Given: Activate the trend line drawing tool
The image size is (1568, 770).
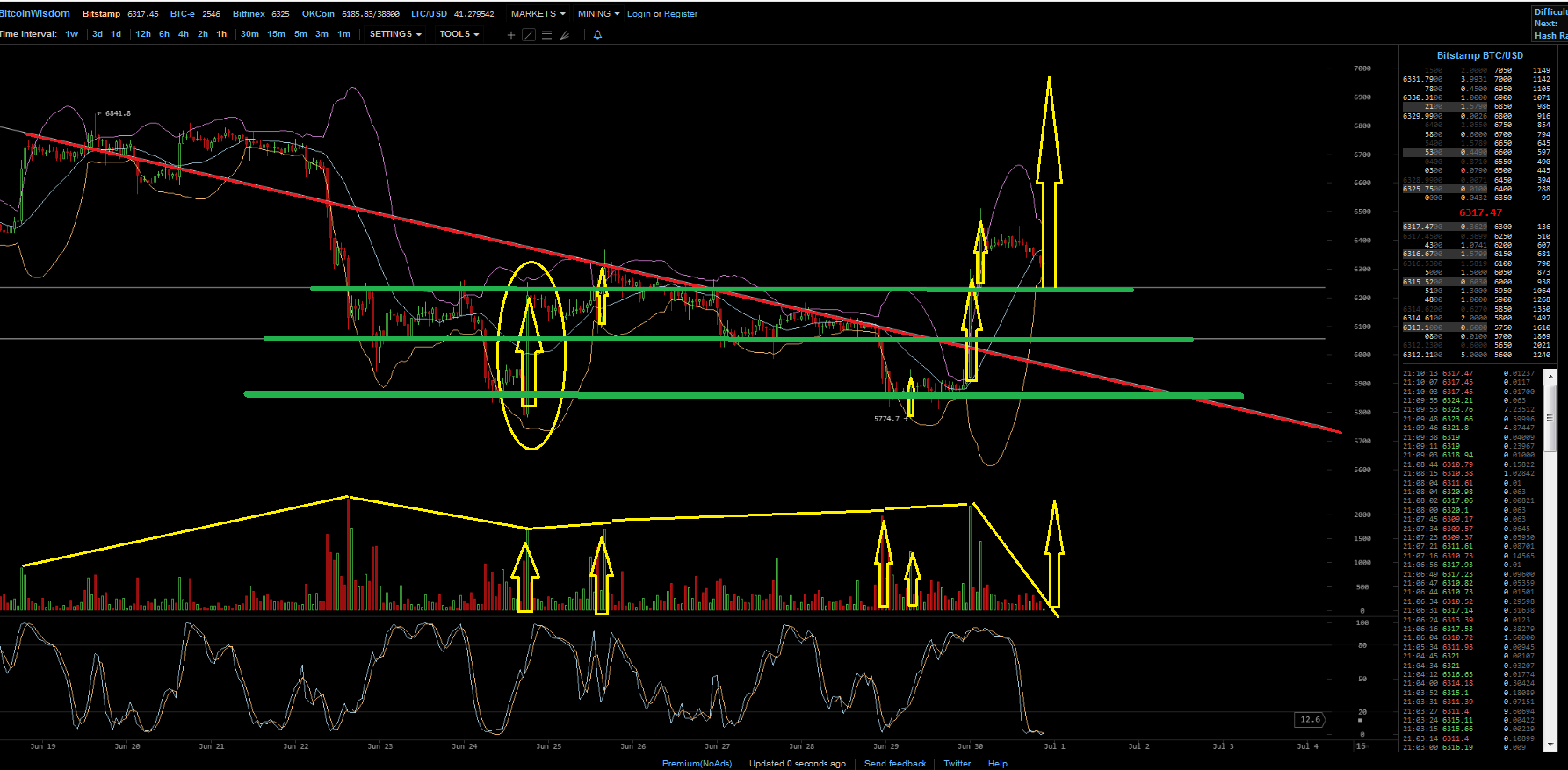Looking at the screenshot, I should click(x=529, y=35).
